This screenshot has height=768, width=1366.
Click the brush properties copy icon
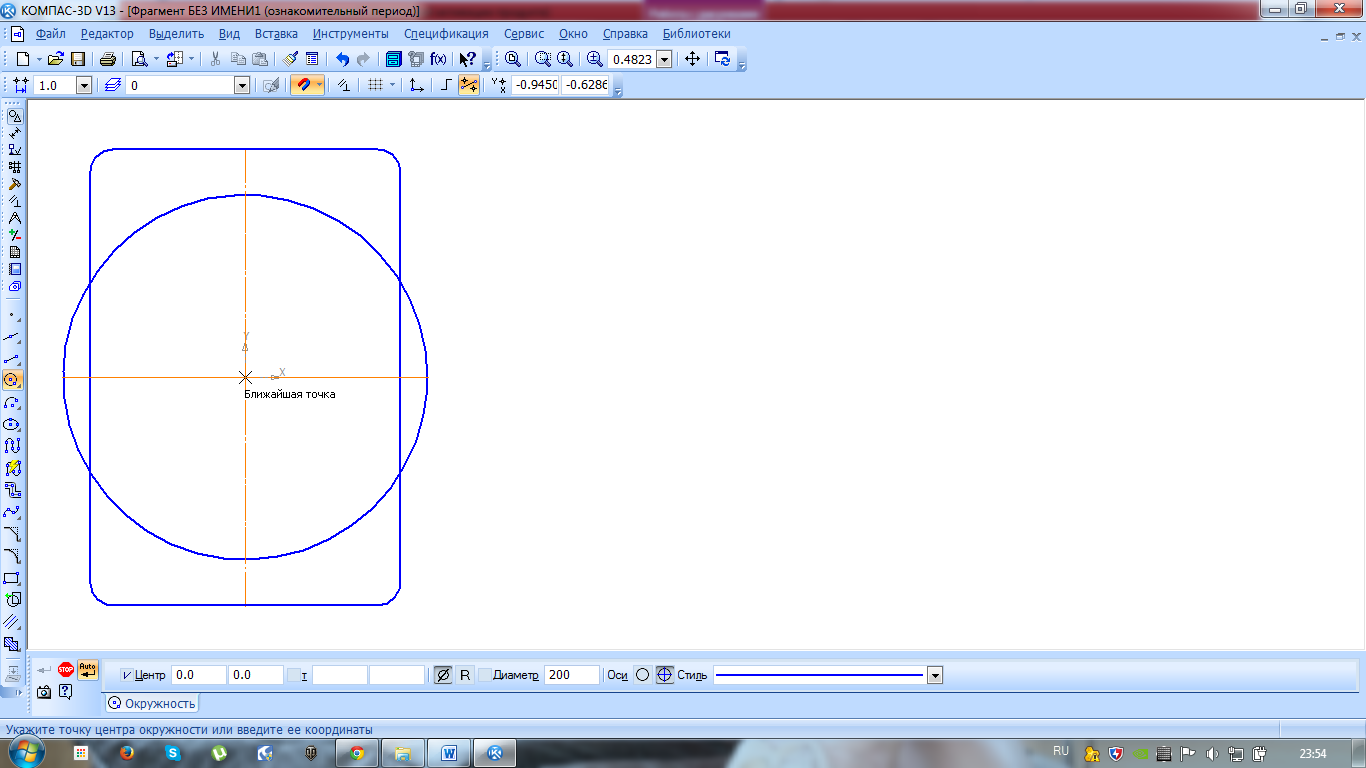pyautogui.click(x=290, y=59)
